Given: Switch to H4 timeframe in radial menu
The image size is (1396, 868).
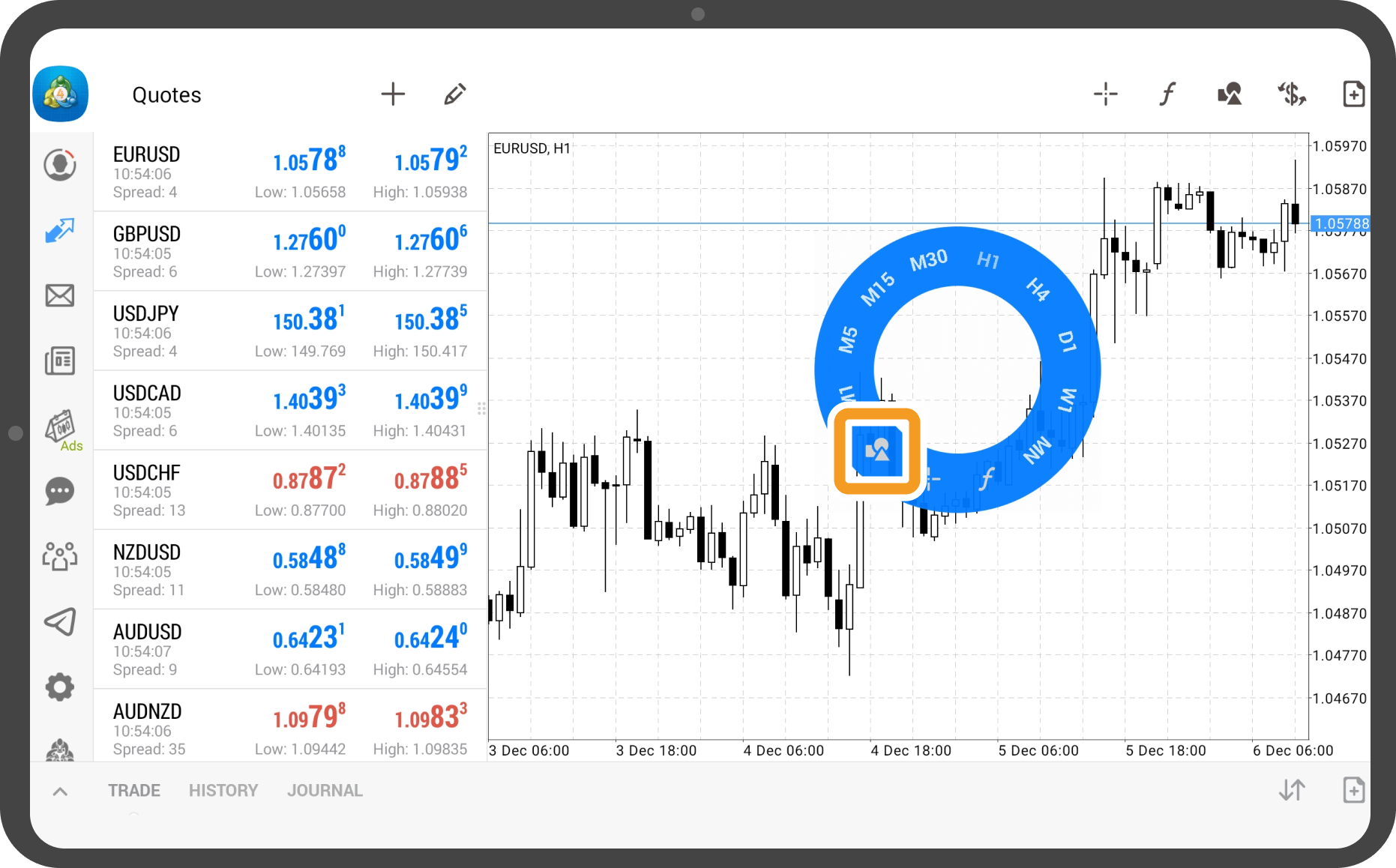Looking at the screenshot, I should click(1038, 289).
